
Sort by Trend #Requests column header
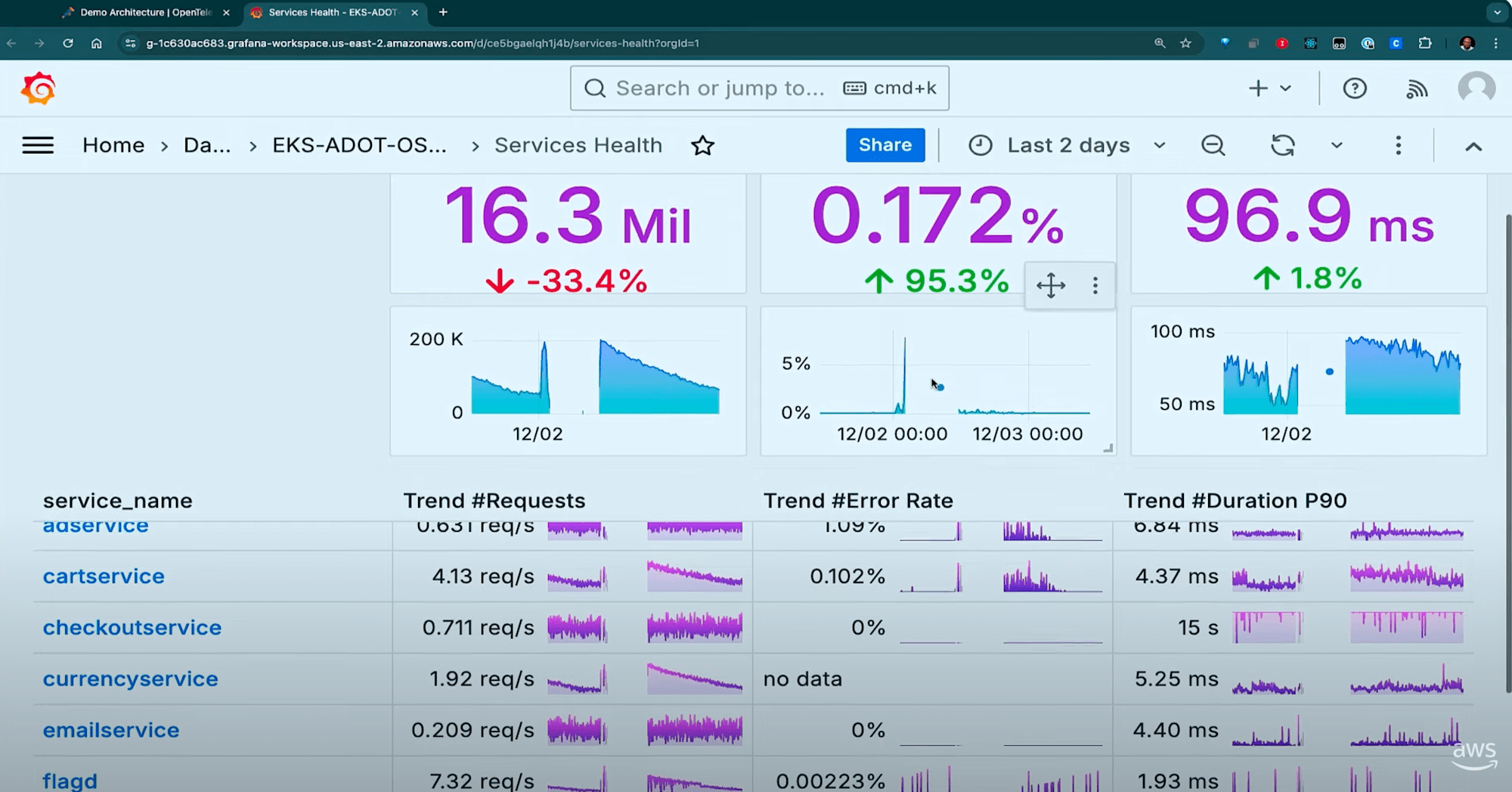point(494,501)
